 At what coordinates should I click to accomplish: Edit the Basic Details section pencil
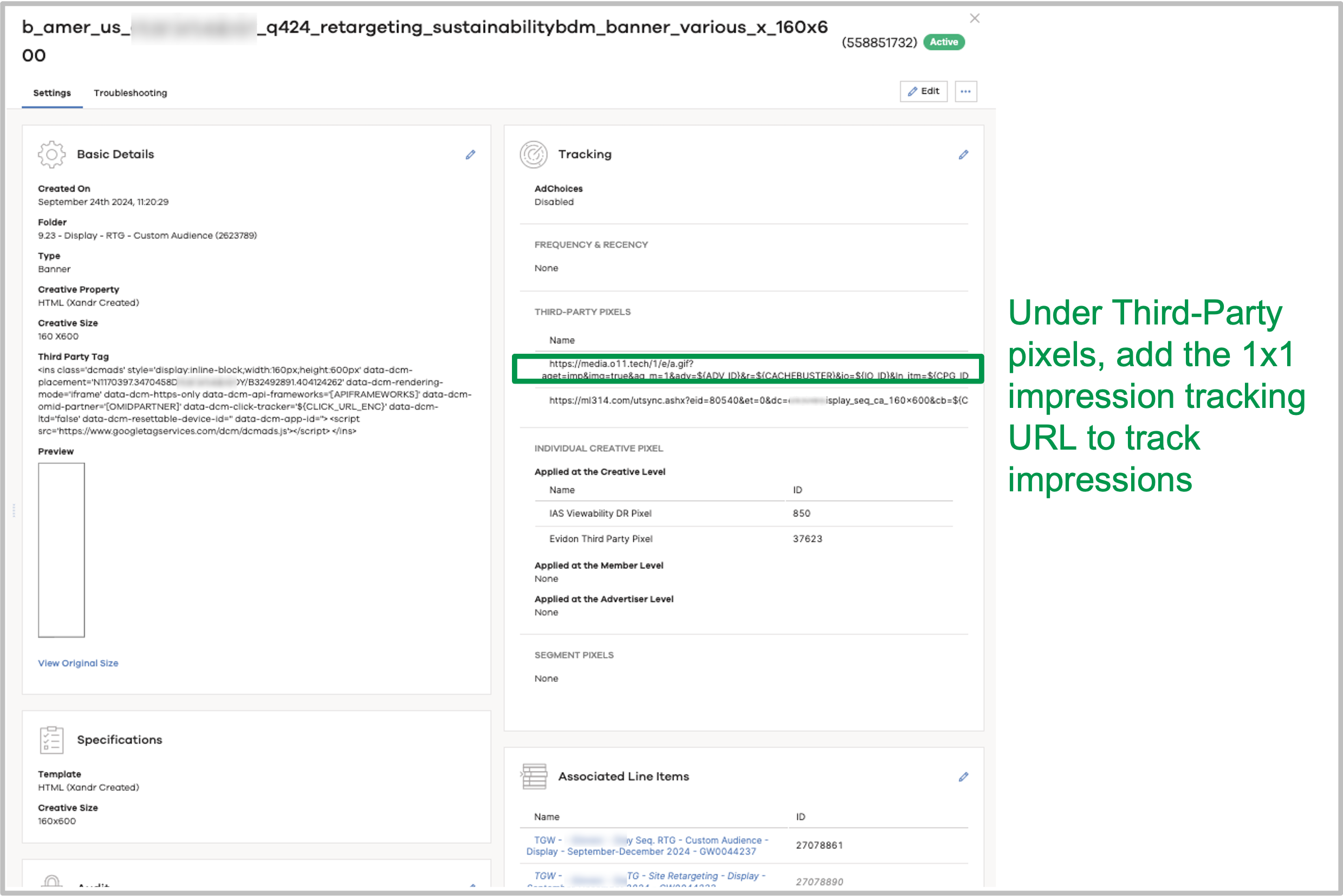pyautogui.click(x=470, y=155)
